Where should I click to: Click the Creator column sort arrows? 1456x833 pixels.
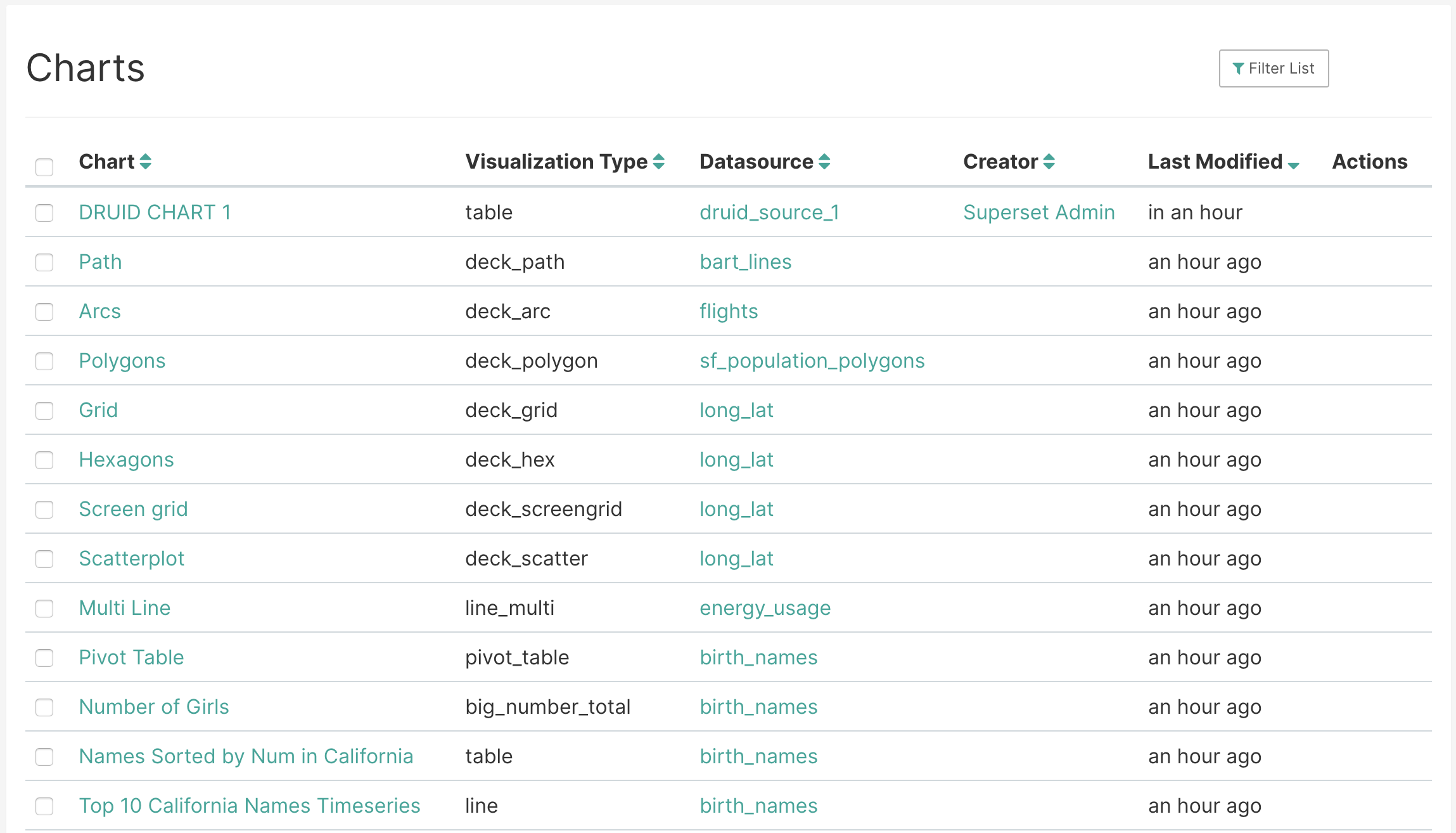1049,162
